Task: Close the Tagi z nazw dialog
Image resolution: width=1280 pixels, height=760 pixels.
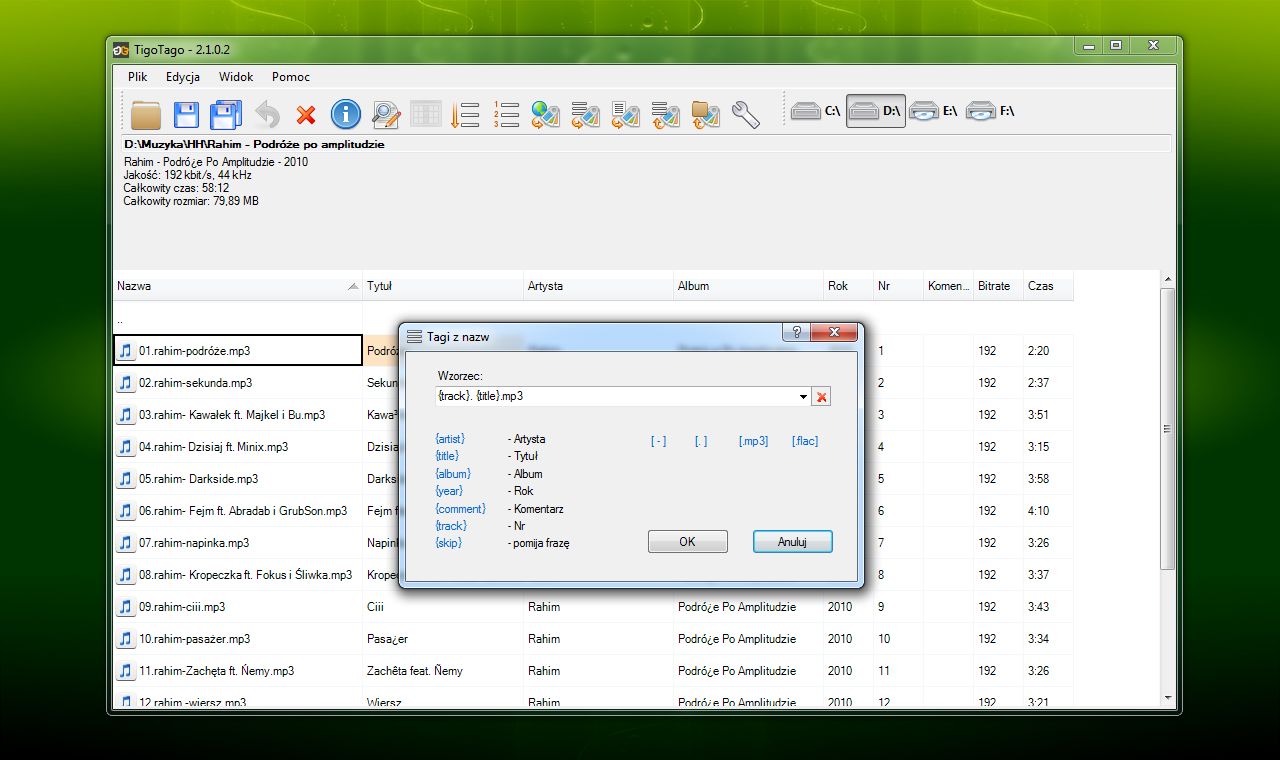Action: pos(834,334)
